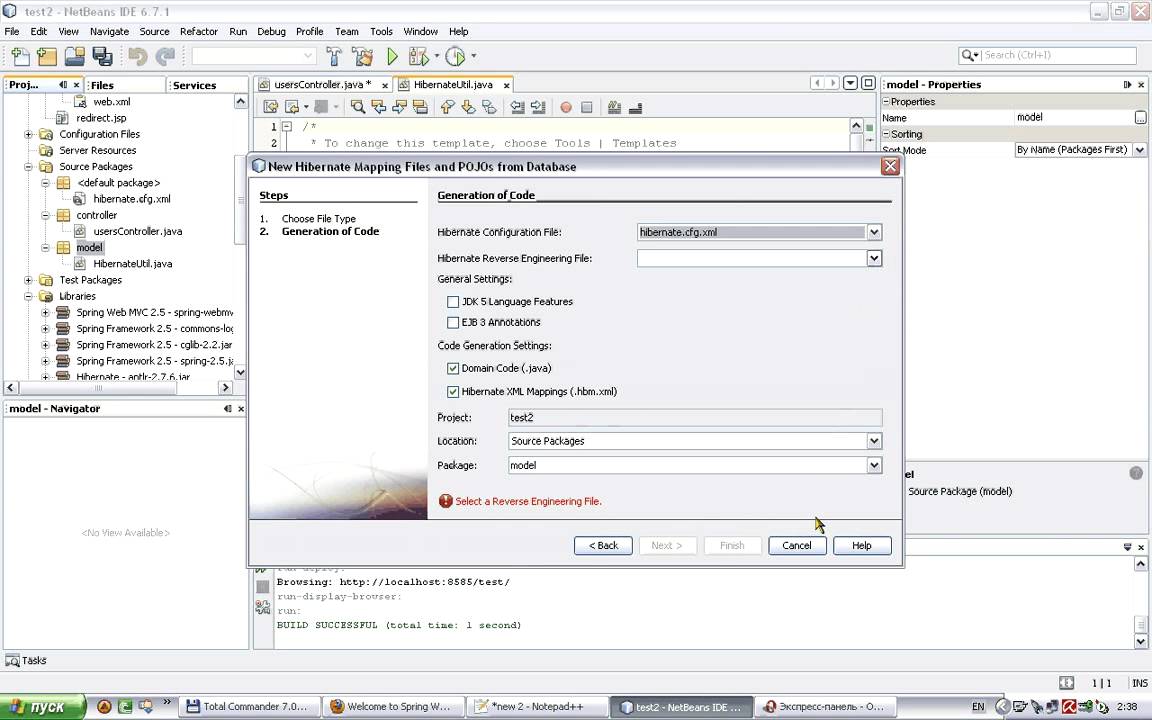Click the Open Project toolbar icon
1152x720 pixels.
click(x=74, y=56)
